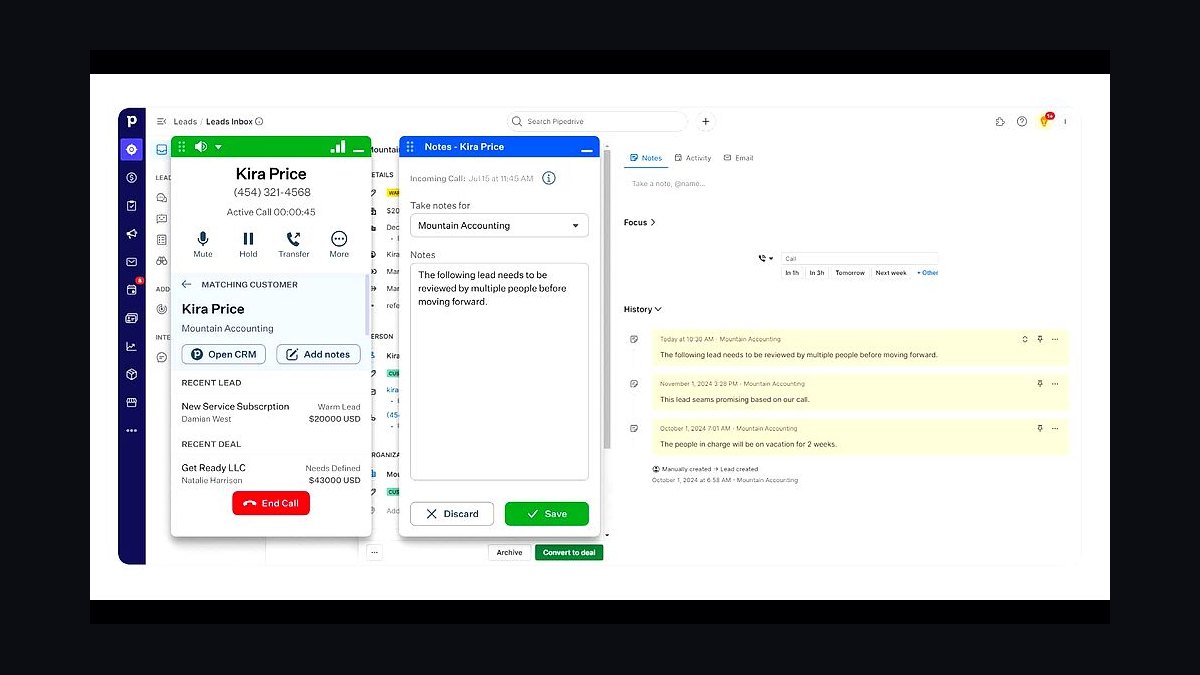This screenshot has height=675, width=1200.
Task: Collapse the History section
Action: [x=642, y=309]
